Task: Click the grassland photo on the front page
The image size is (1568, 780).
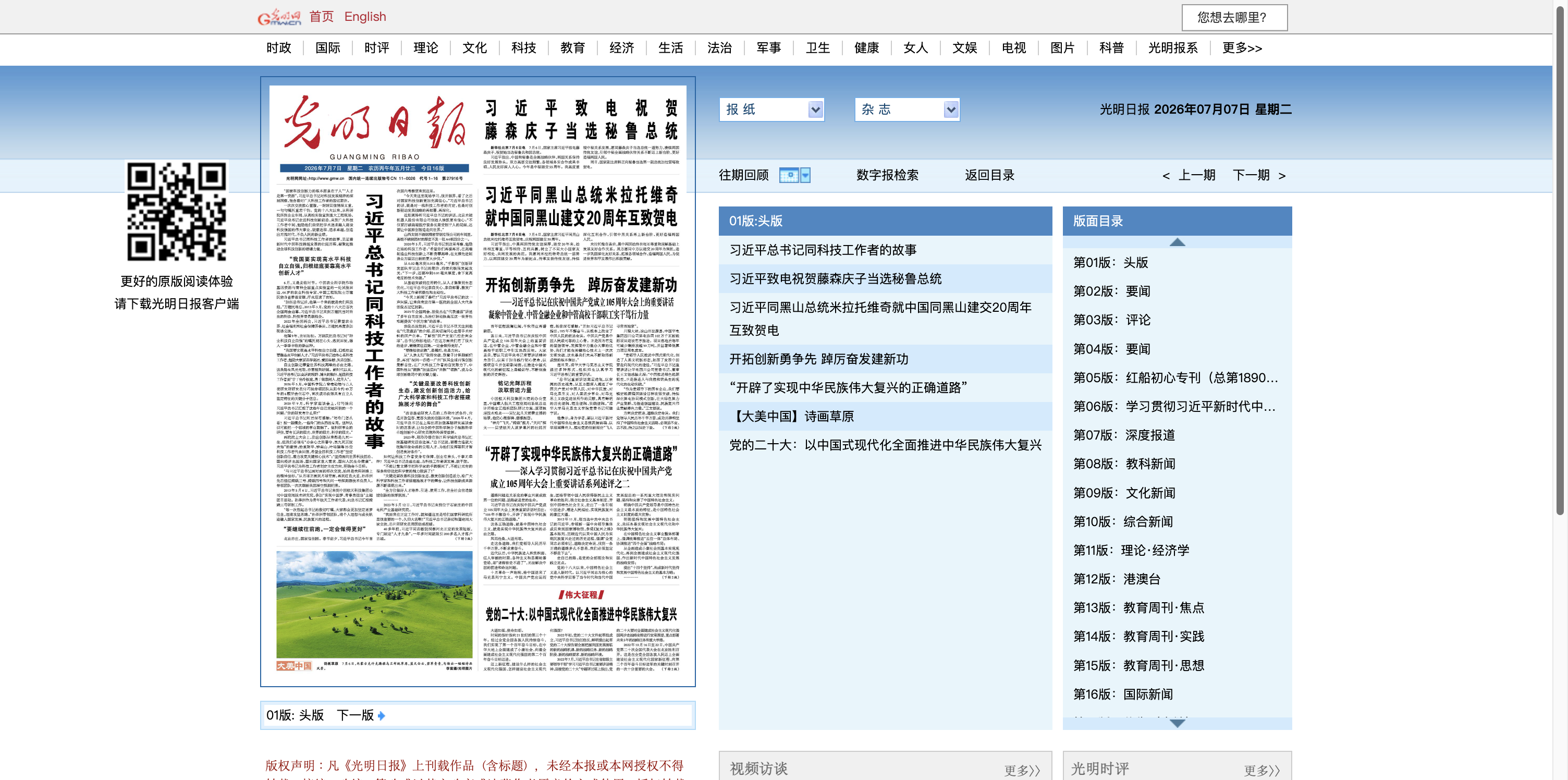Action: [374, 605]
